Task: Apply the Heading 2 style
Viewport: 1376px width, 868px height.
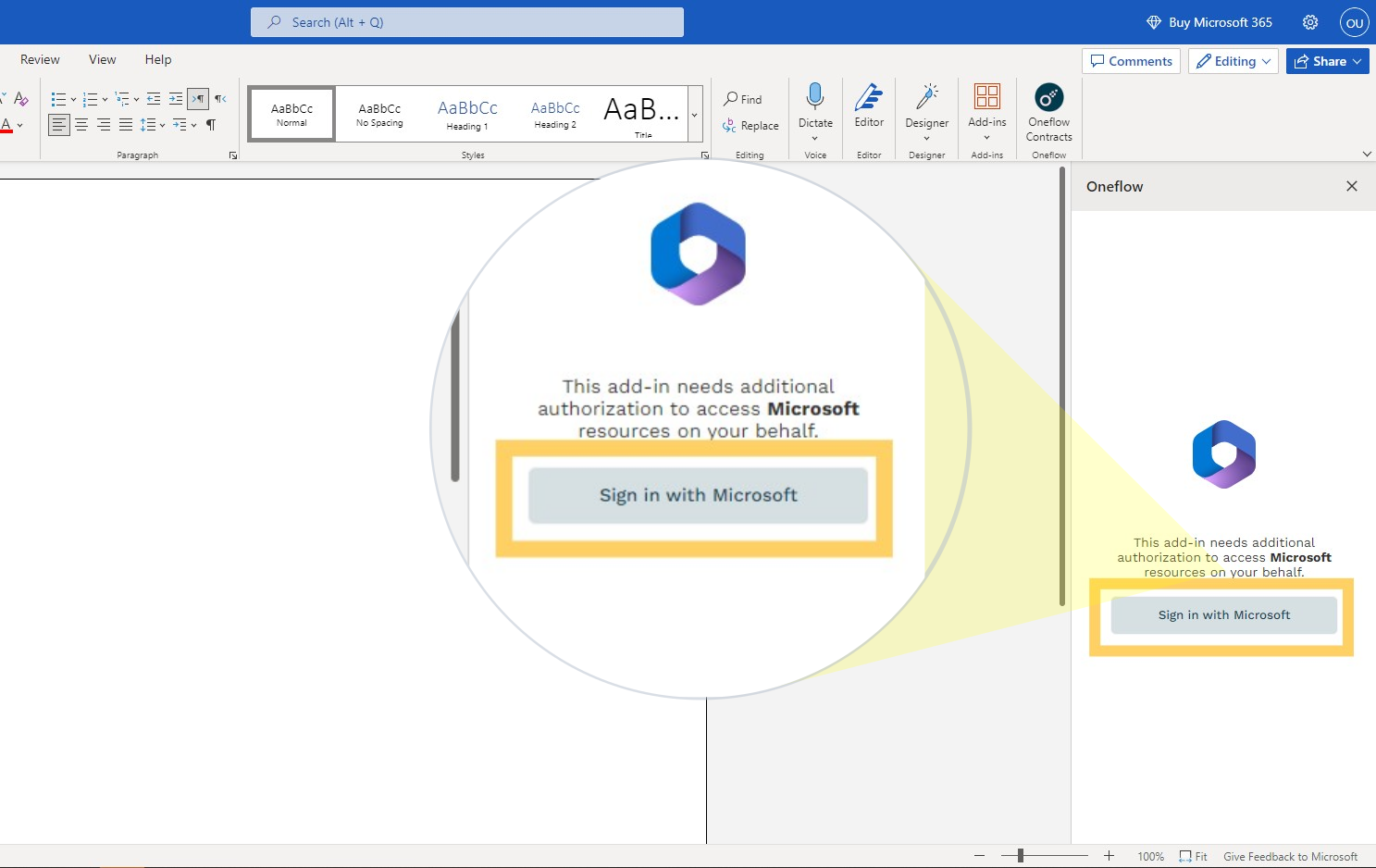Action: (x=555, y=114)
